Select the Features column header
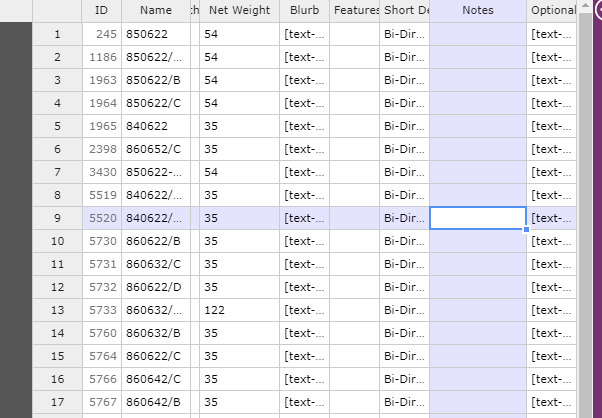The width and height of the screenshot is (602, 418). click(355, 10)
